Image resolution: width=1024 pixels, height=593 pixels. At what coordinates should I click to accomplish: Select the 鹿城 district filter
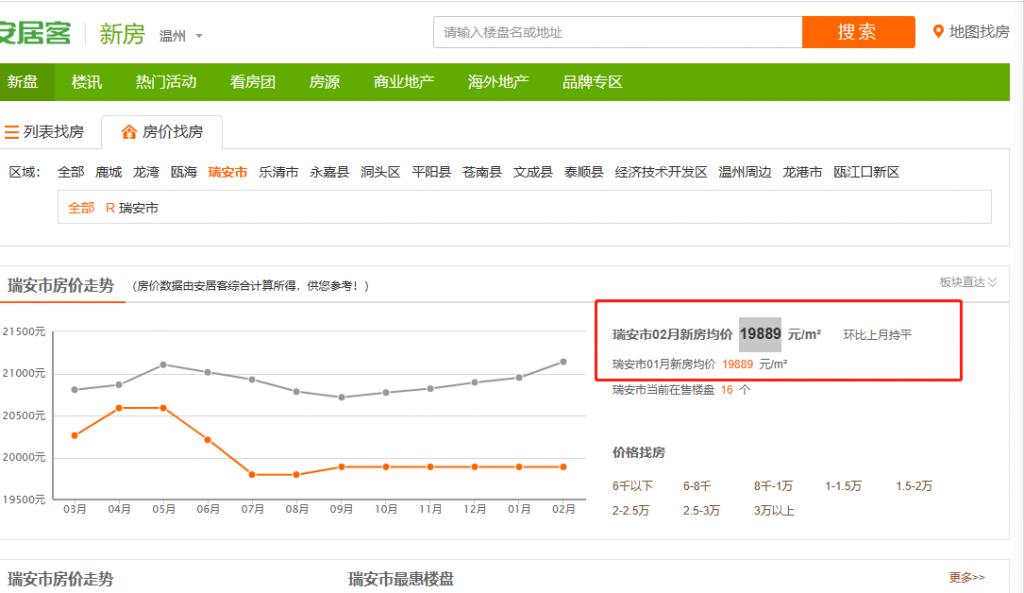(112, 171)
